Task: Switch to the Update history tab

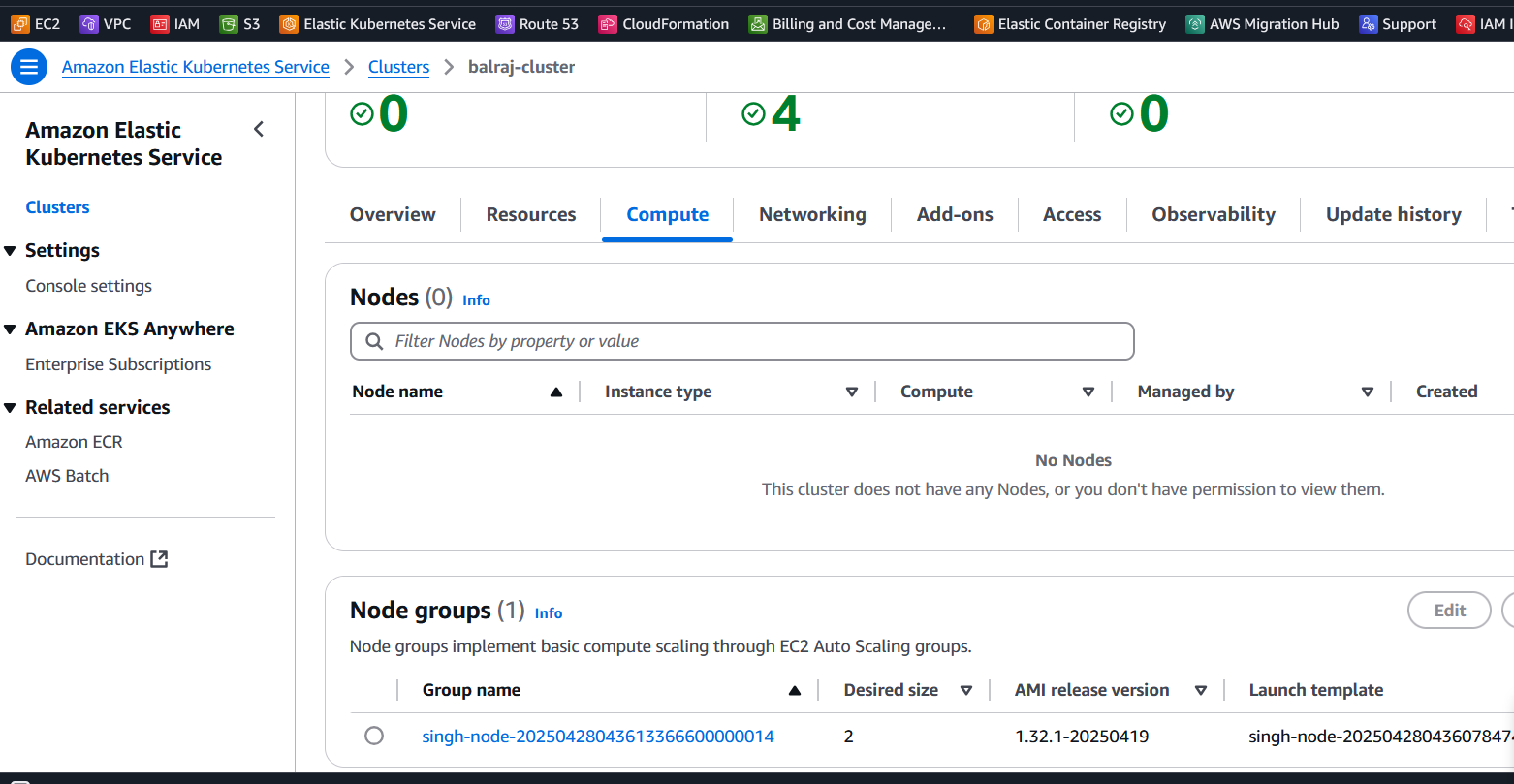Action: pyautogui.click(x=1394, y=214)
